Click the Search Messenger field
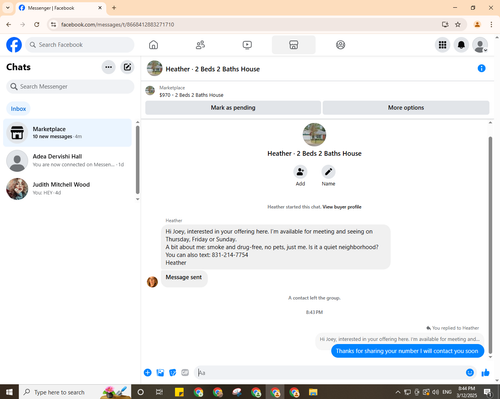Screen dimensions: 500x399 point(70,87)
